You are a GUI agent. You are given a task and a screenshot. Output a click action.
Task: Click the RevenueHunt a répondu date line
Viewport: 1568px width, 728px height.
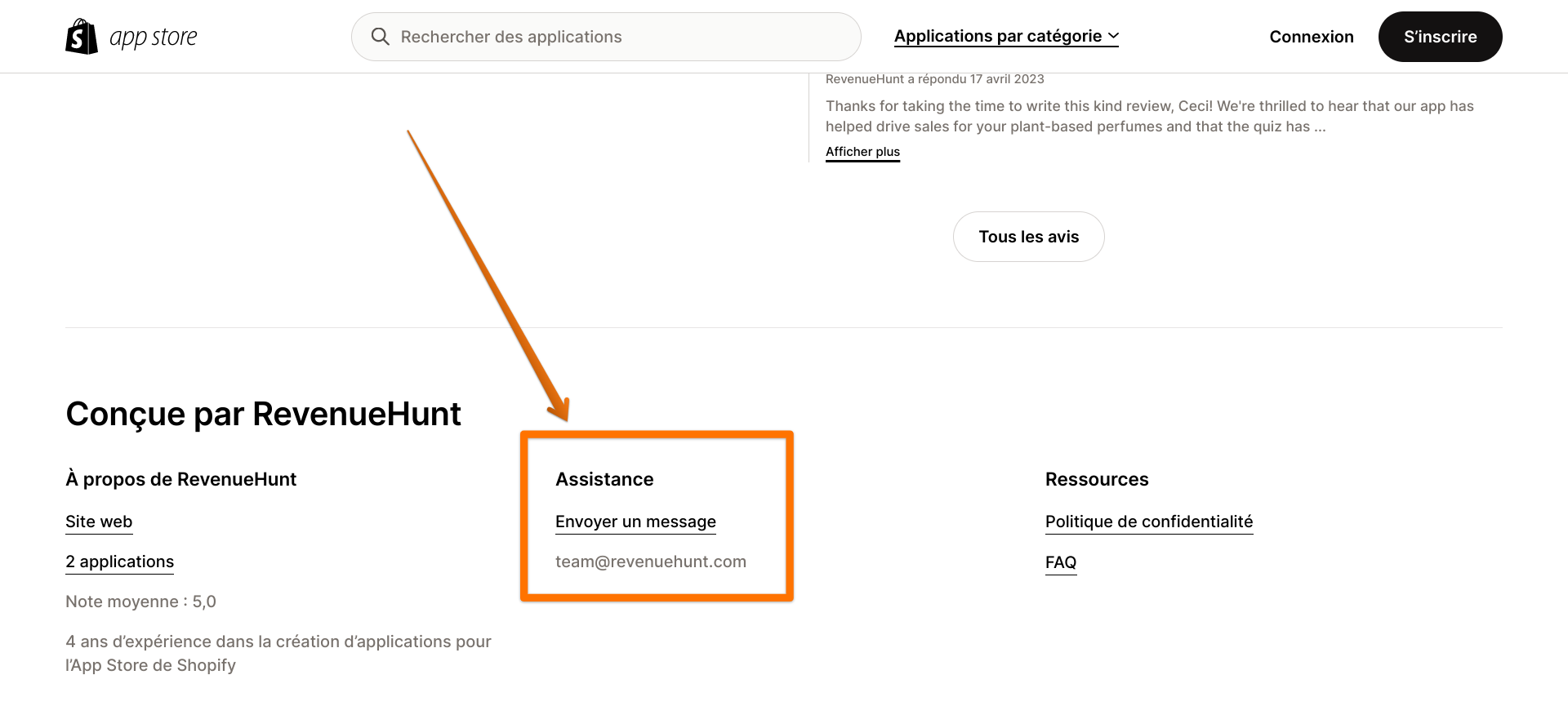[x=934, y=79]
